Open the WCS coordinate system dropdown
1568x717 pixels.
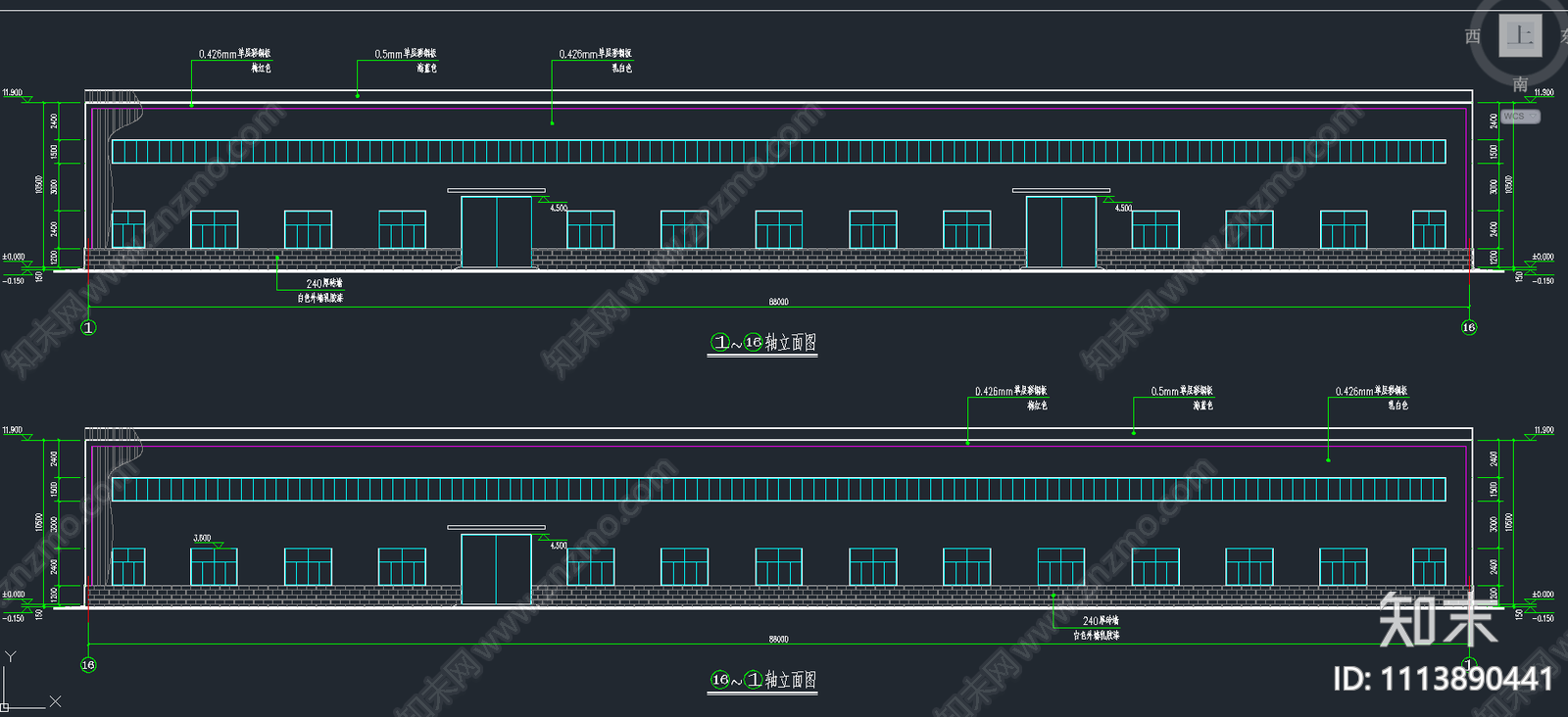coord(1521,117)
